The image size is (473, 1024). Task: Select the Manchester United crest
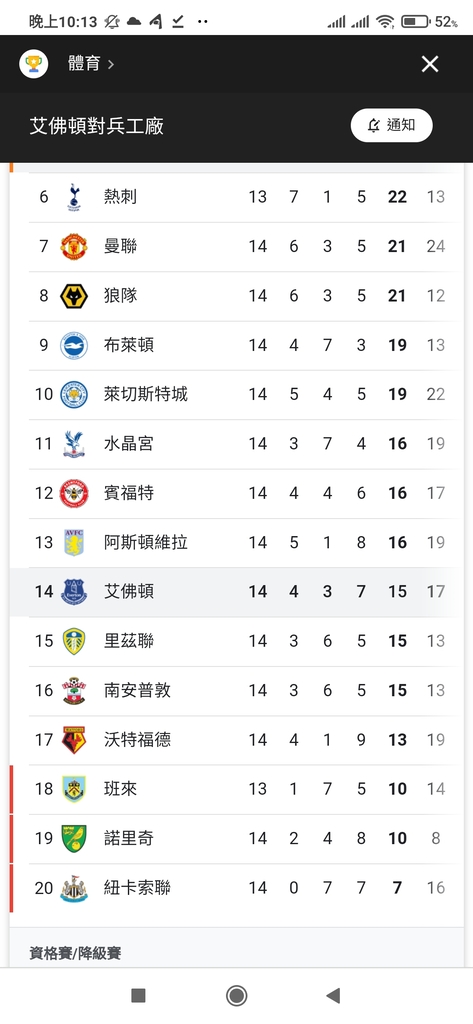(x=74, y=246)
